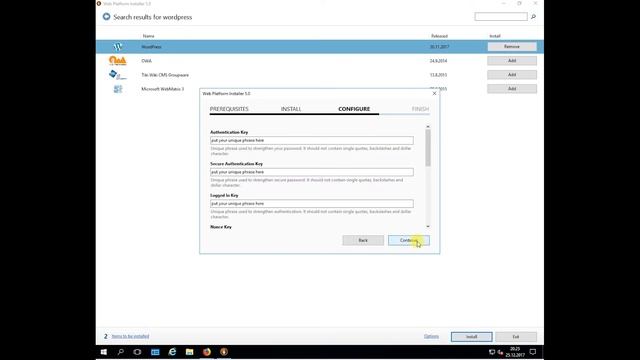640x360 pixels.
Task: Sort by the Released column header
Action: tap(440, 36)
